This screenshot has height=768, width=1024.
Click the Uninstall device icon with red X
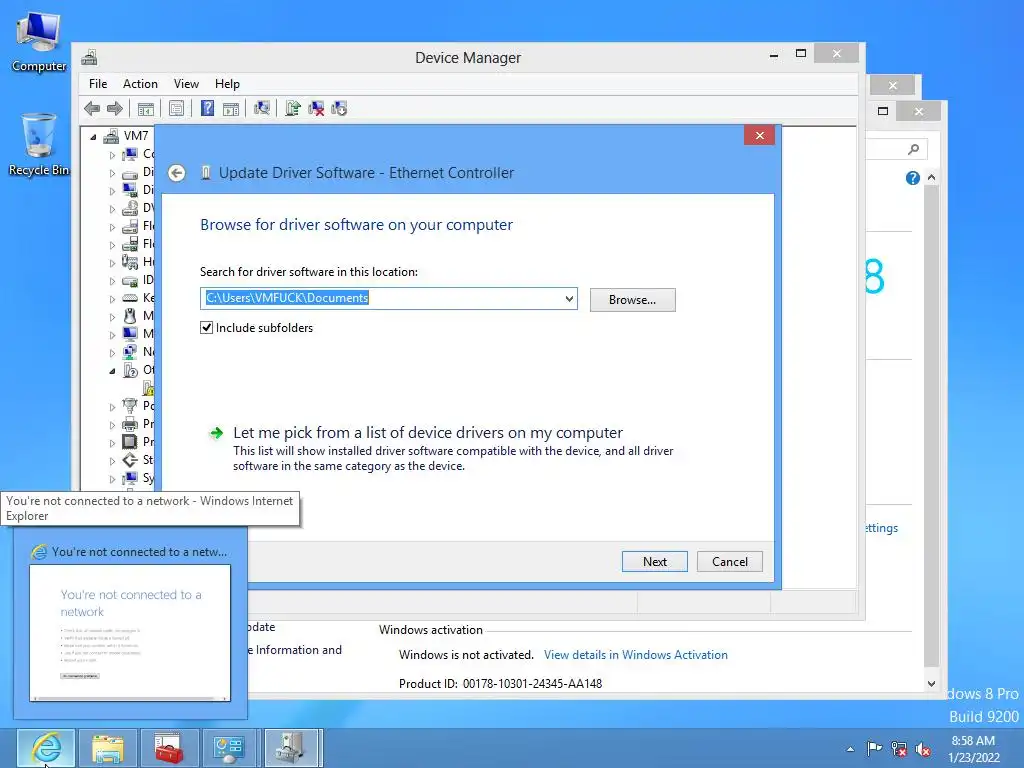point(316,108)
